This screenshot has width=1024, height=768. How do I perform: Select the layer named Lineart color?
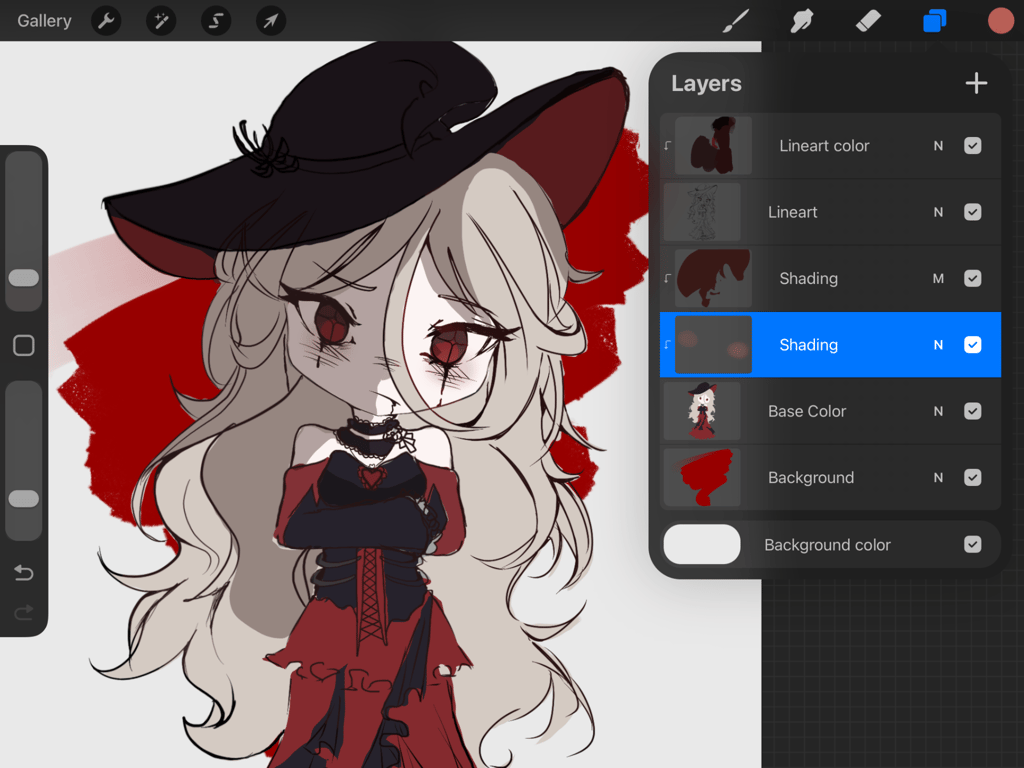click(824, 146)
